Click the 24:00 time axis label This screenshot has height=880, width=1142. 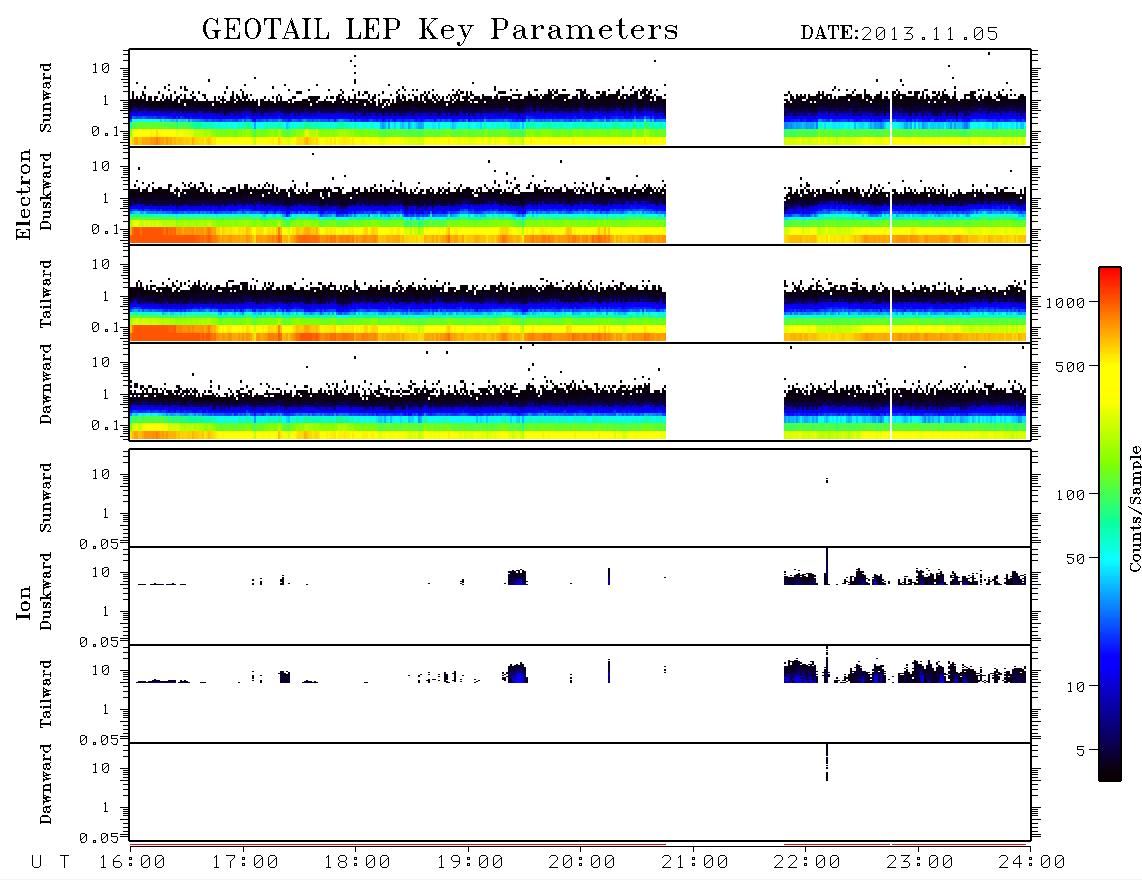[1032, 862]
